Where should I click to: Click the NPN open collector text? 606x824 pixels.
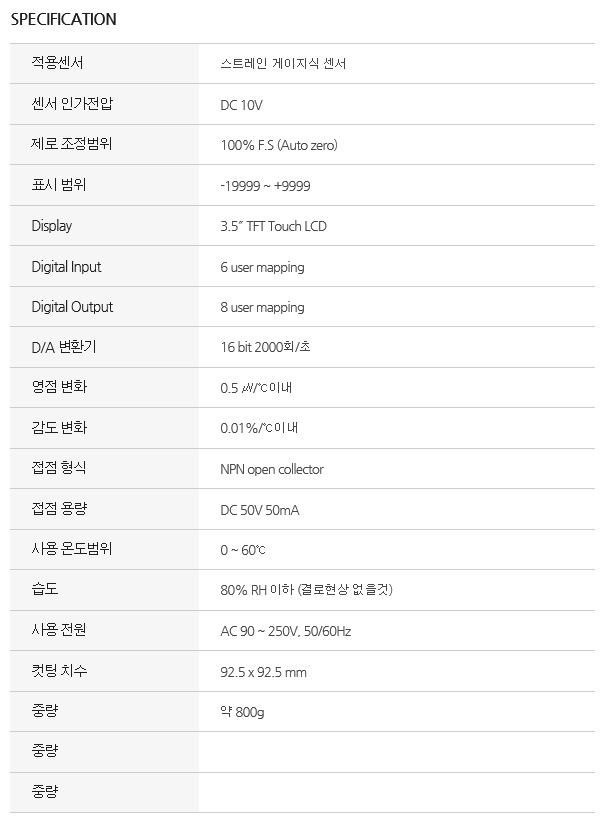click(x=272, y=469)
